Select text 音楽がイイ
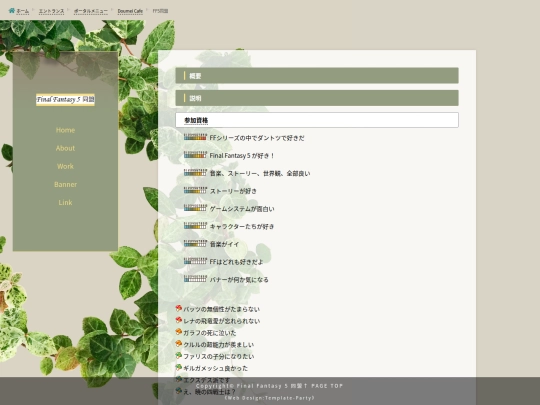The image size is (540, 405). pyautogui.click(x=224, y=245)
